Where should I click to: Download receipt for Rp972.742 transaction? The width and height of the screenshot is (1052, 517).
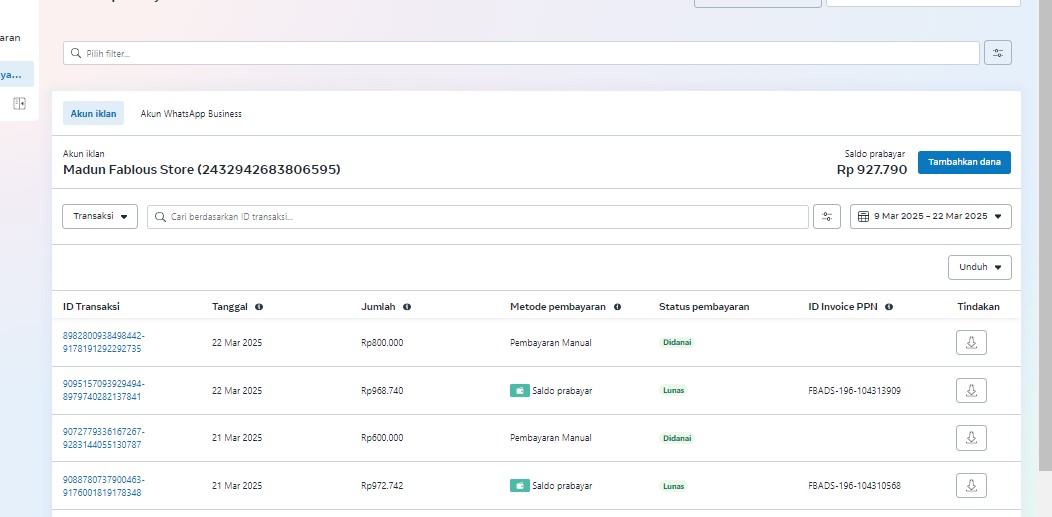(x=970, y=486)
